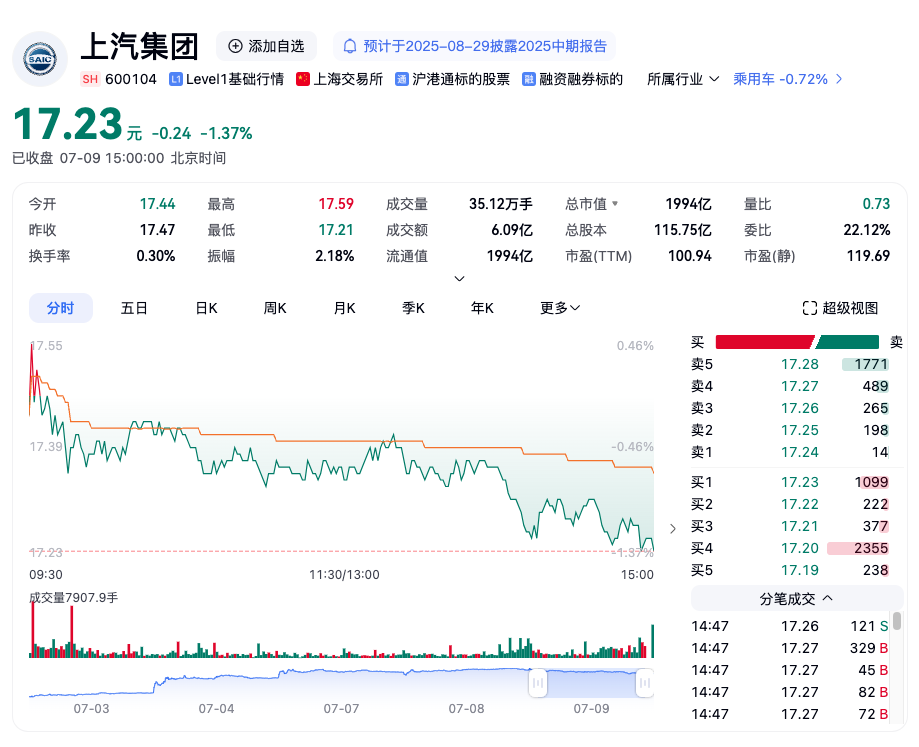Click the 07-07 date in range timeline

341,709
